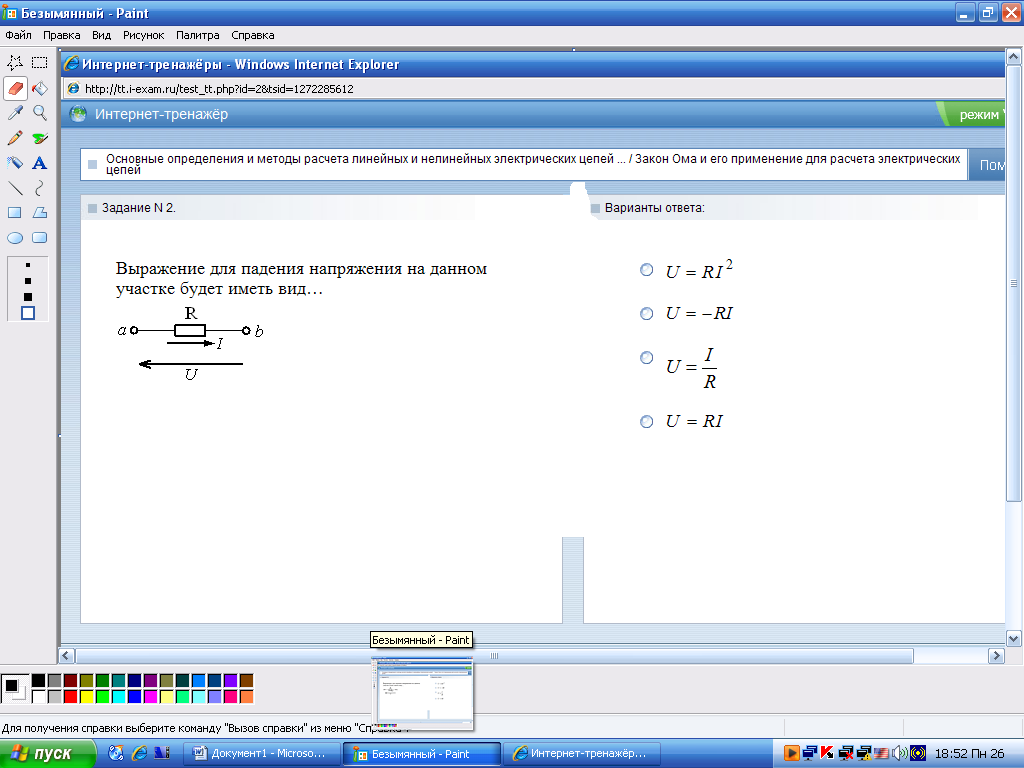The width and height of the screenshot is (1024, 768).
Task: Select the Text tool
Action: 40,163
